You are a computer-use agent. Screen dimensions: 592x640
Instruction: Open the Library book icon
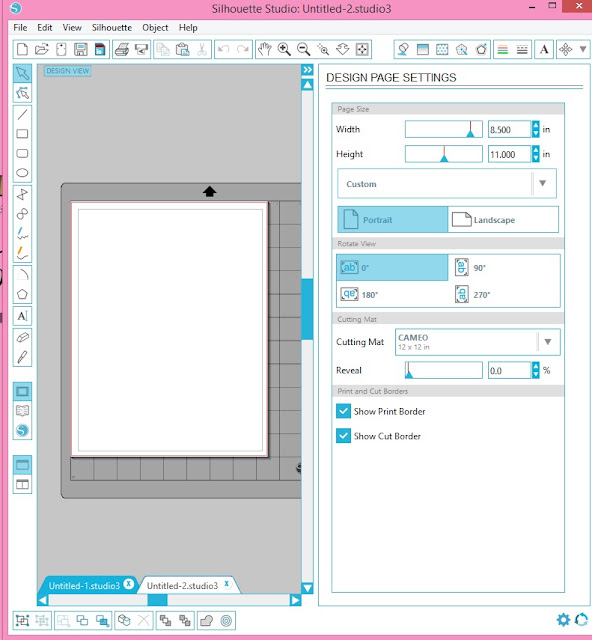point(22,411)
